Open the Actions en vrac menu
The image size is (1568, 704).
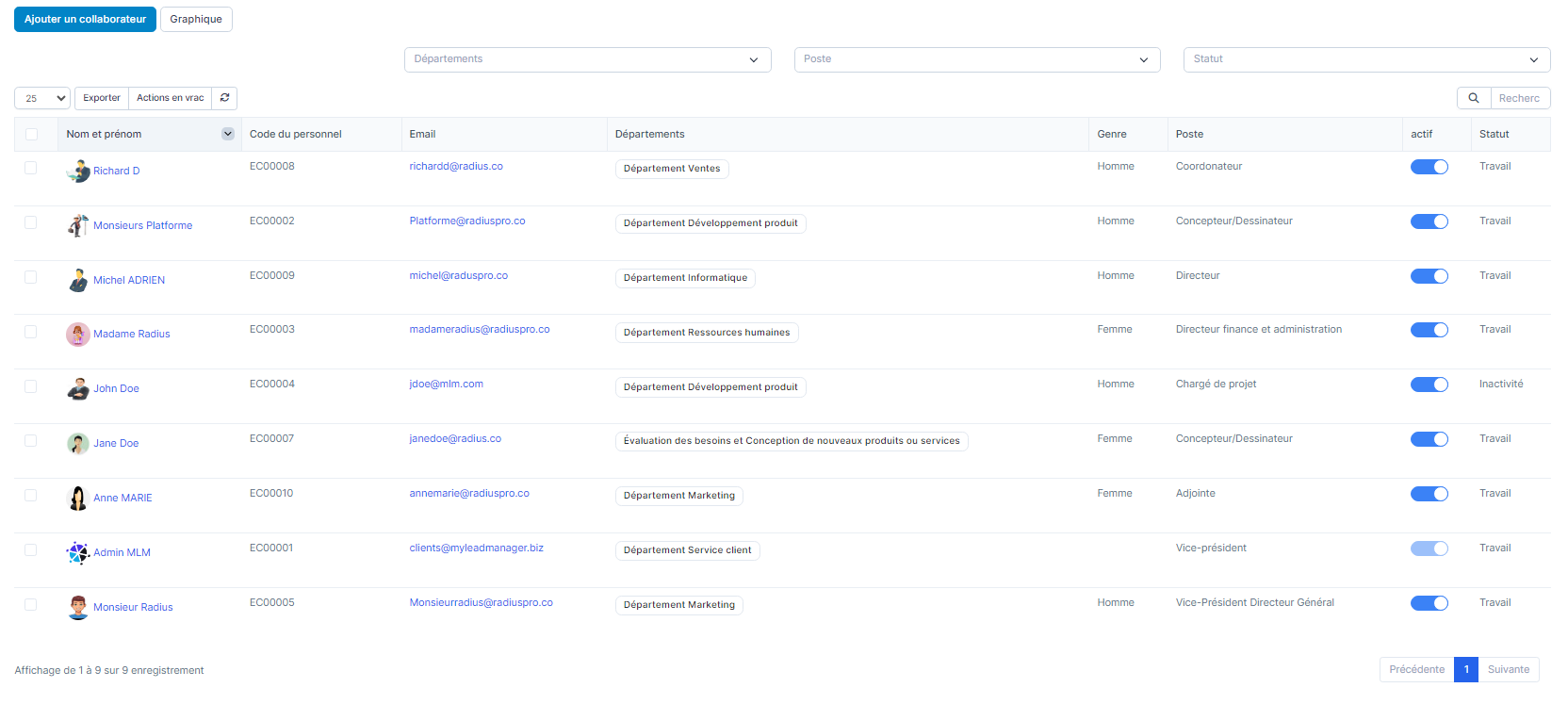170,98
